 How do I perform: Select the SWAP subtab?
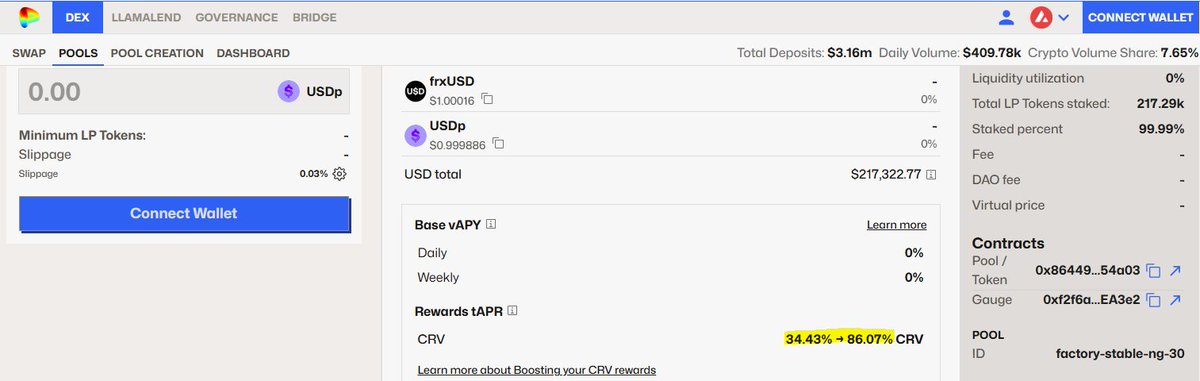(x=28, y=53)
